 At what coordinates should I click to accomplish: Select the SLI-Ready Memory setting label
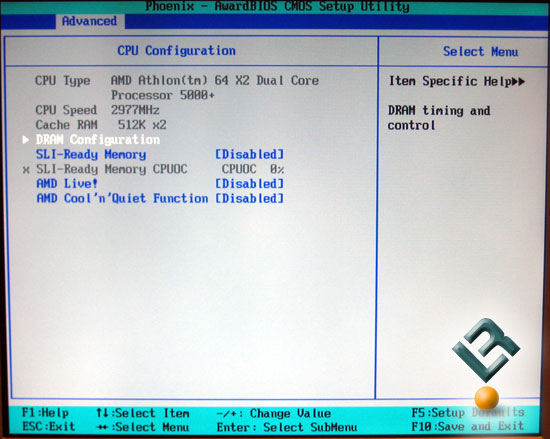point(91,155)
